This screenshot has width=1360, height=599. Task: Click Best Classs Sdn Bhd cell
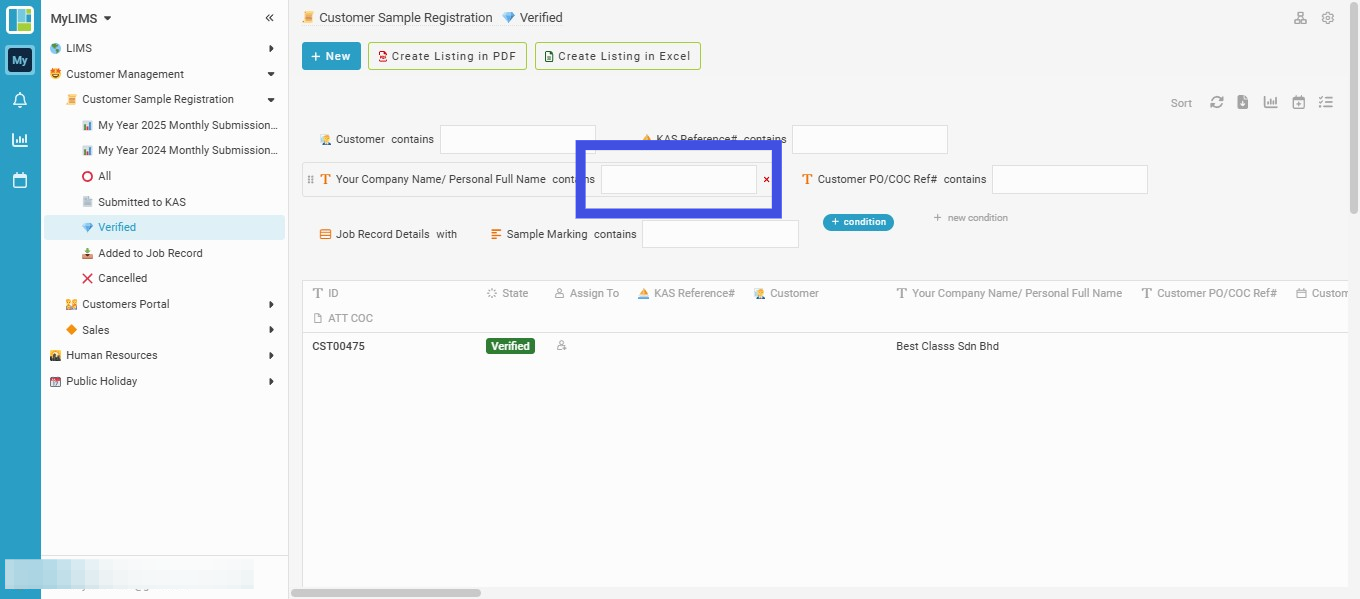click(947, 346)
